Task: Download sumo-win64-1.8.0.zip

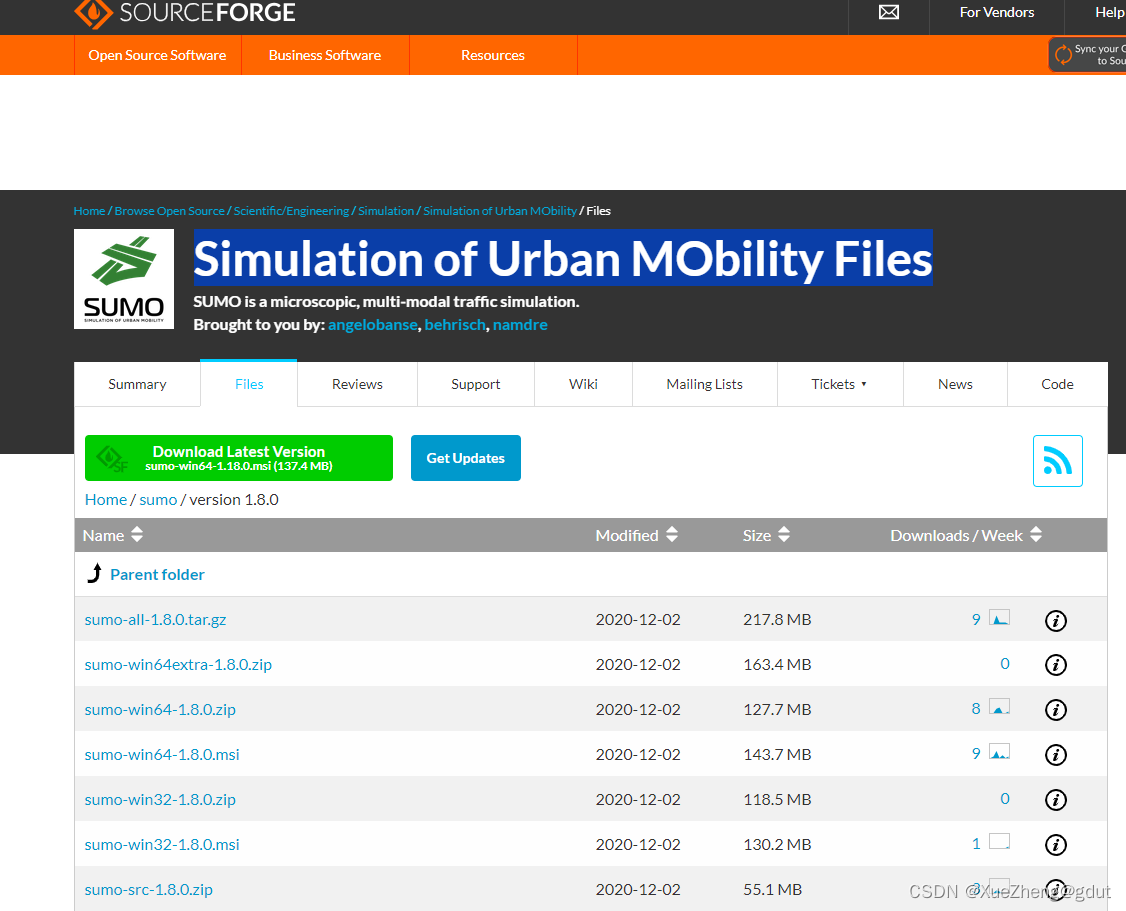Action: 160,709
